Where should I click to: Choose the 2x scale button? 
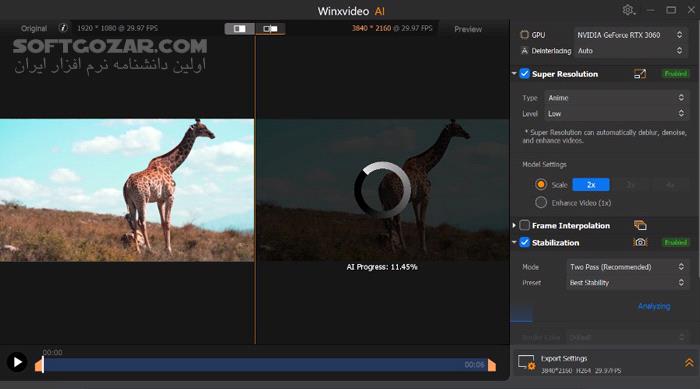pyautogui.click(x=591, y=185)
